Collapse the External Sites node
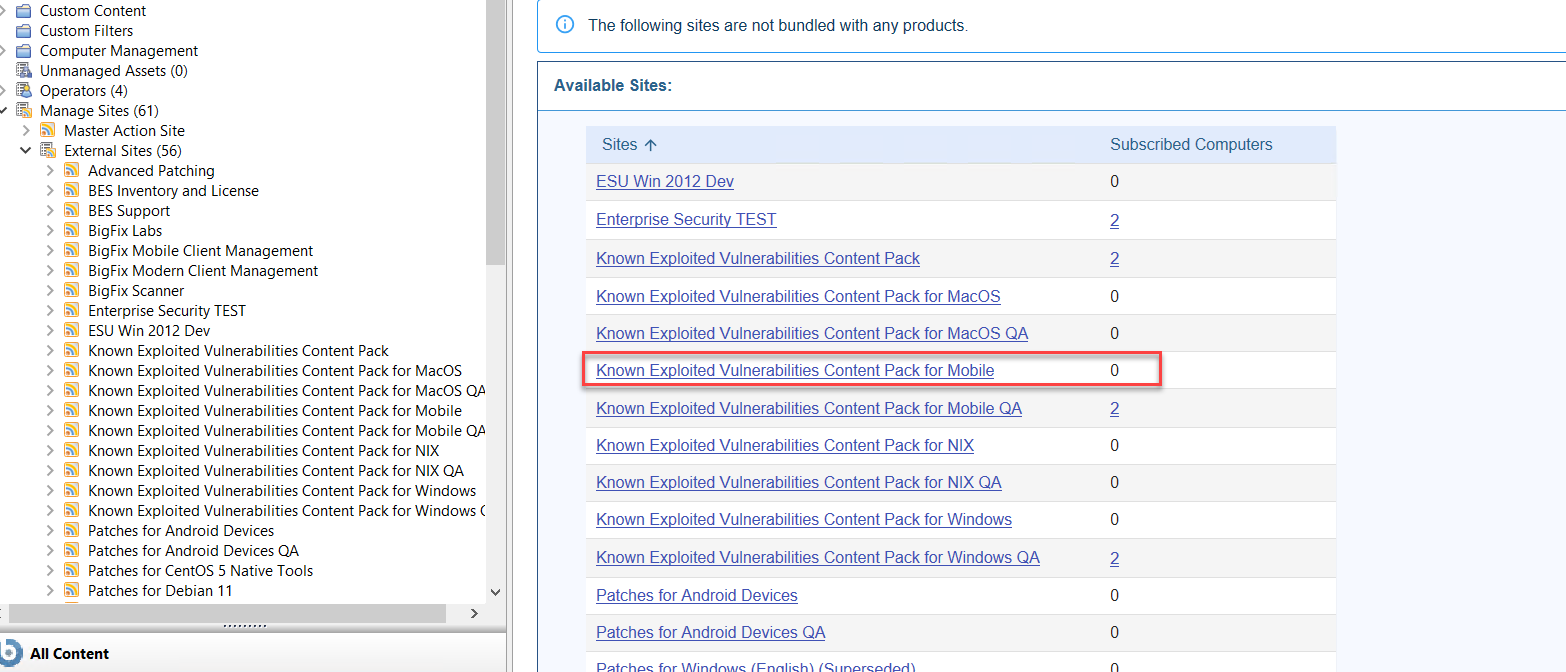This screenshot has width=1566, height=672. tap(26, 150)
